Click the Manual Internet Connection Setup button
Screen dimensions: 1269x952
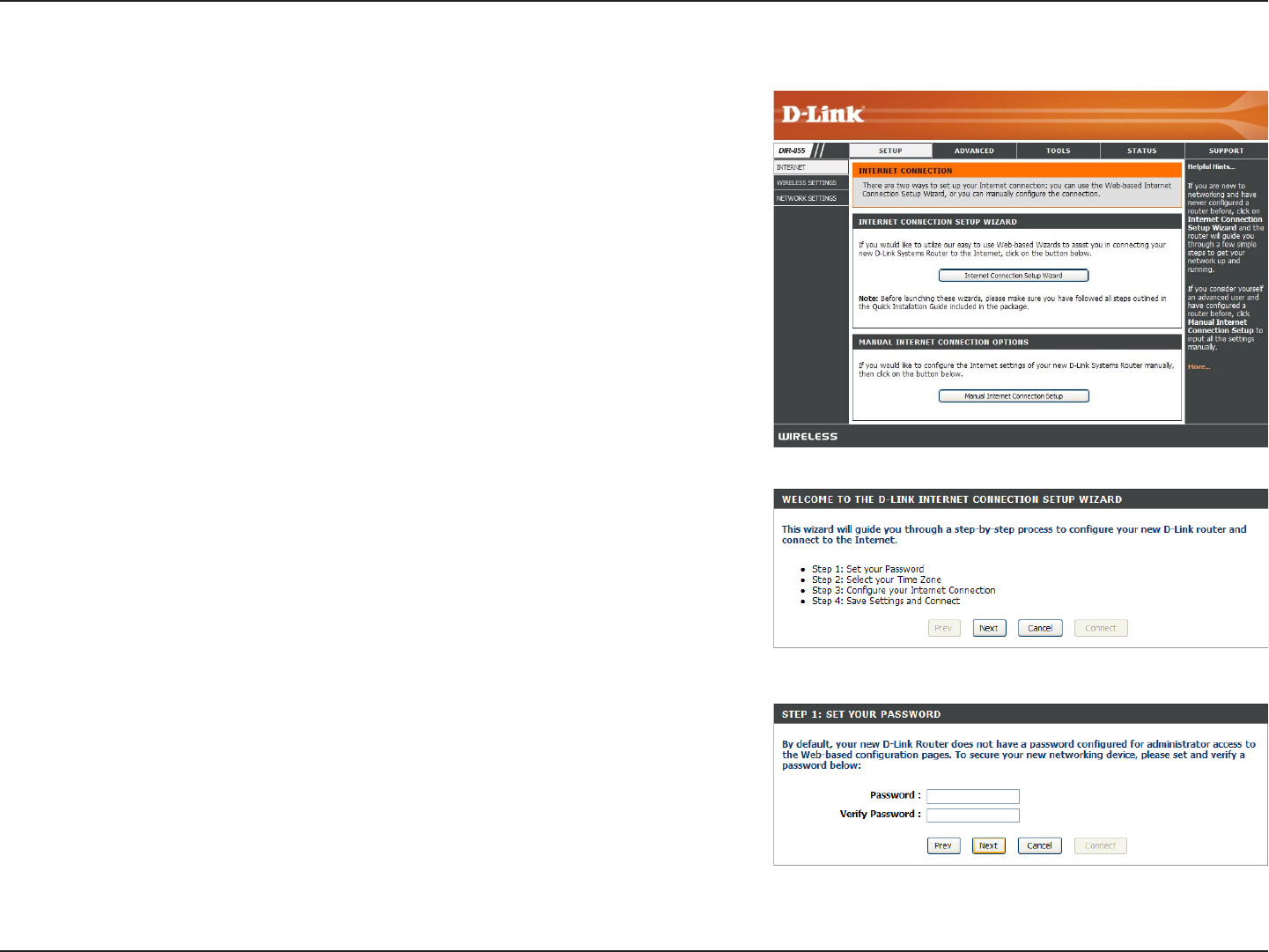point(1014,396)
